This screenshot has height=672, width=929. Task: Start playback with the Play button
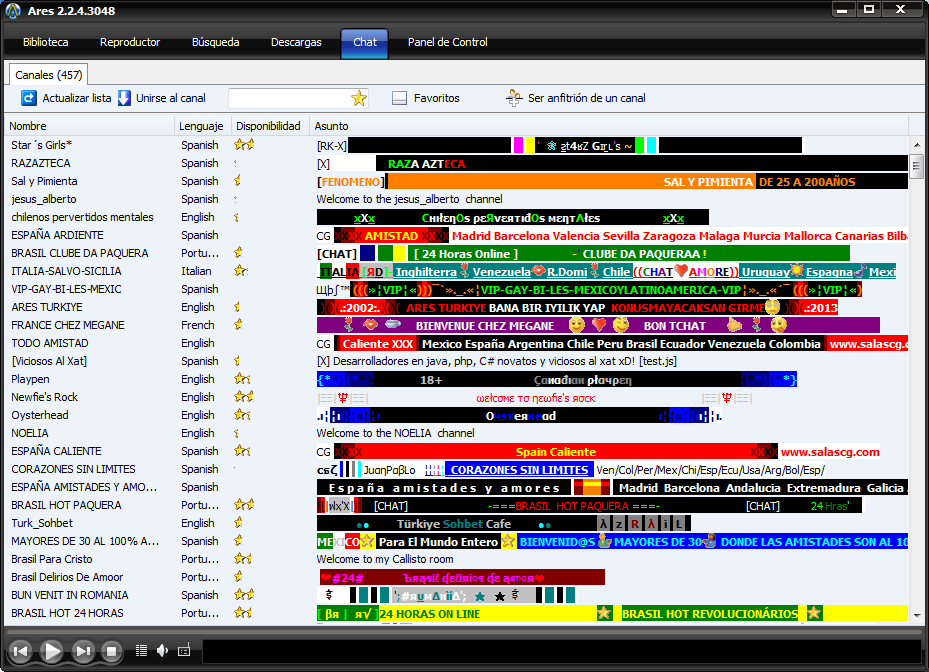click(x=52, y=651)
